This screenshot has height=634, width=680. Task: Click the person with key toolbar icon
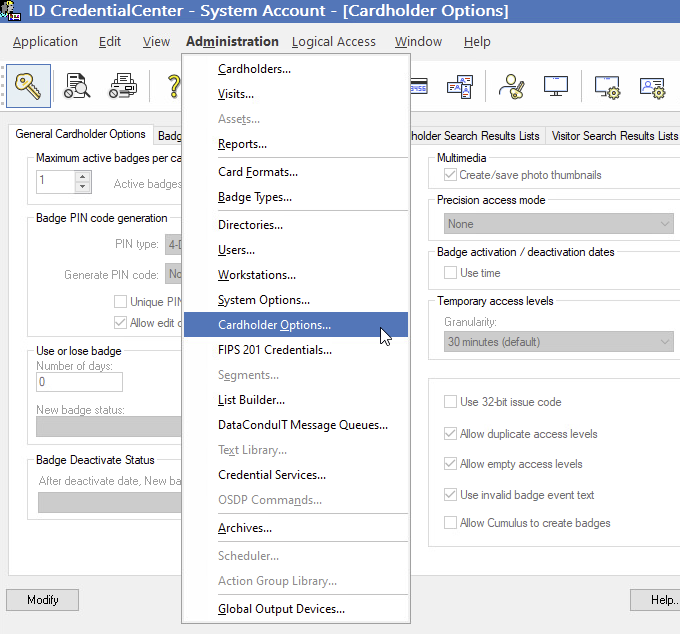pyautogui.click(x=512, y=86)
